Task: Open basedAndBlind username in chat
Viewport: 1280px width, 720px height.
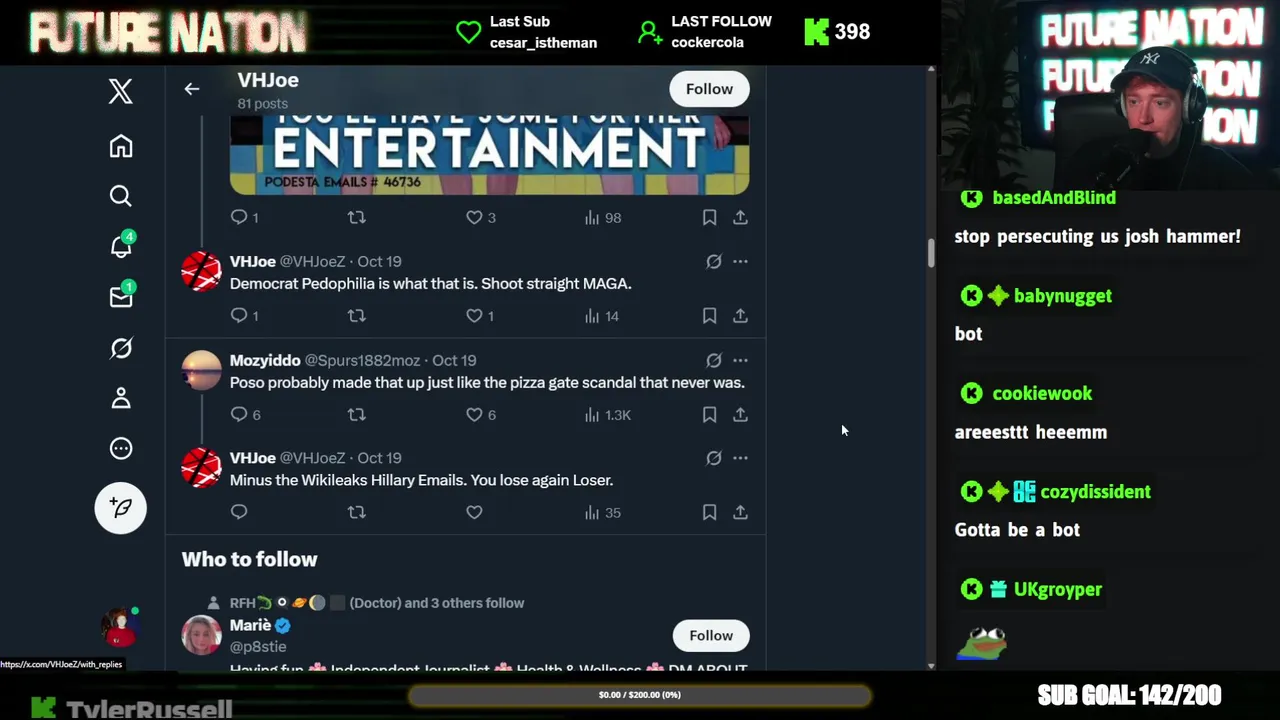Action: (1054, 197)
